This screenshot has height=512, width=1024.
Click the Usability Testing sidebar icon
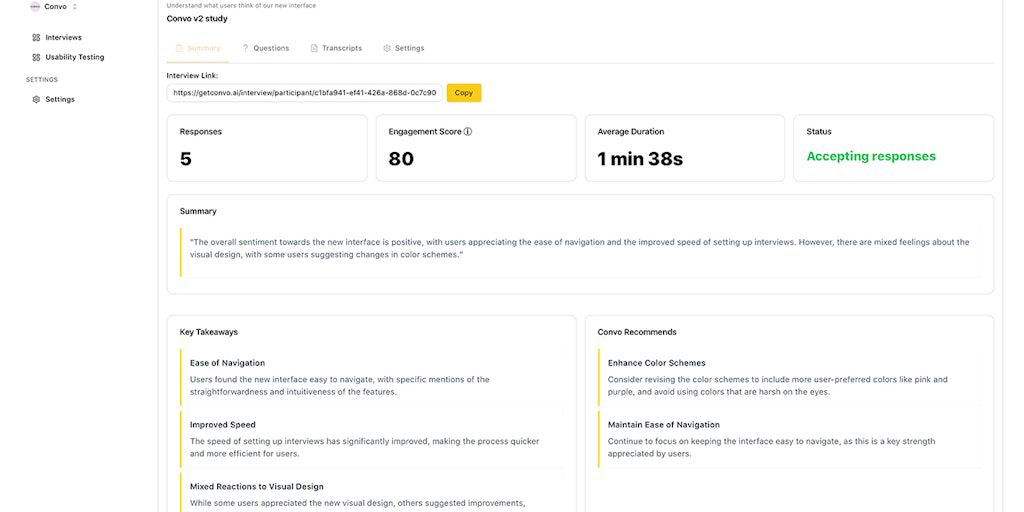(x=36, y=58)
